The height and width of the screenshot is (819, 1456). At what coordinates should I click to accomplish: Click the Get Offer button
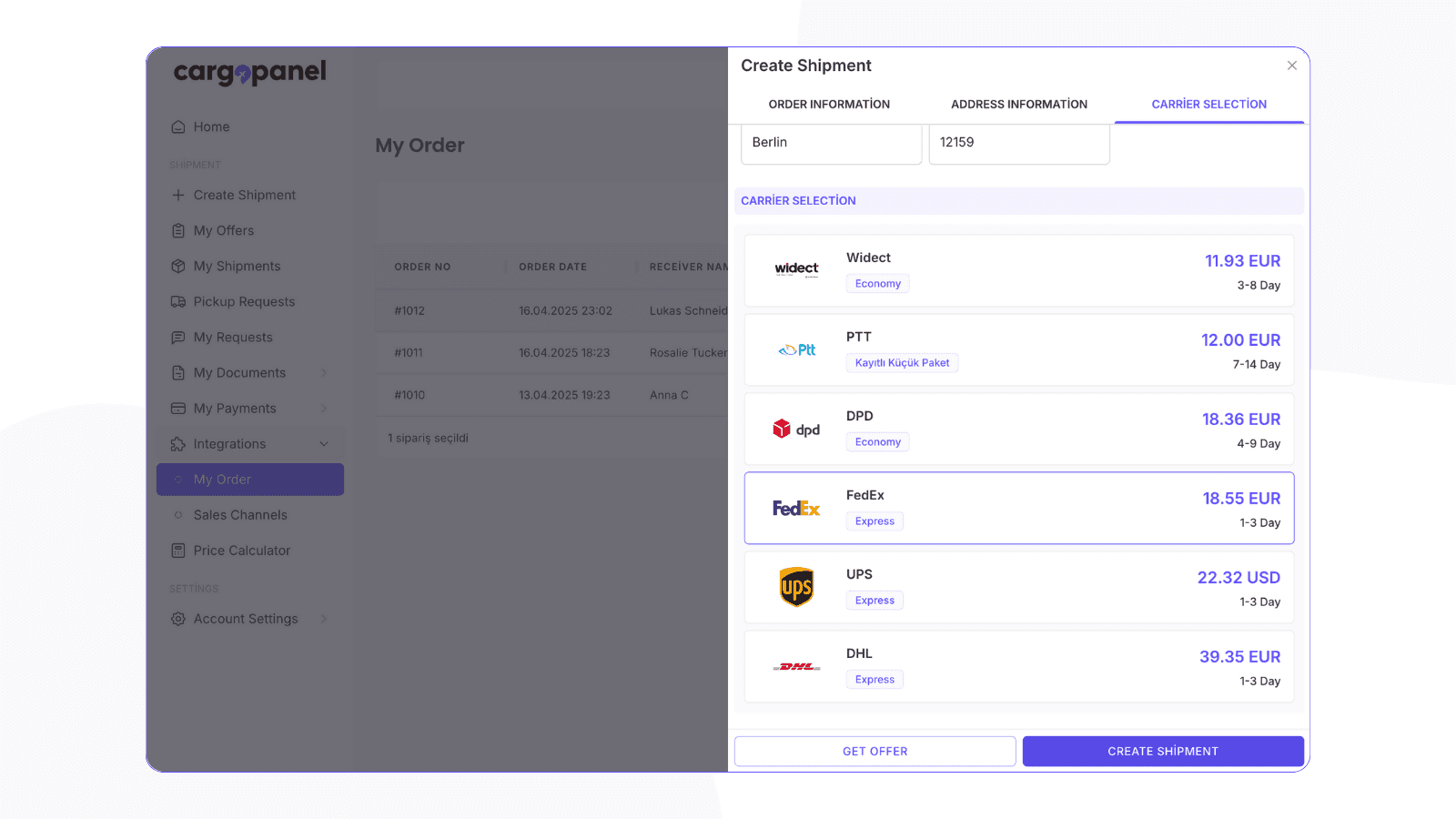(x=875, y=751)
